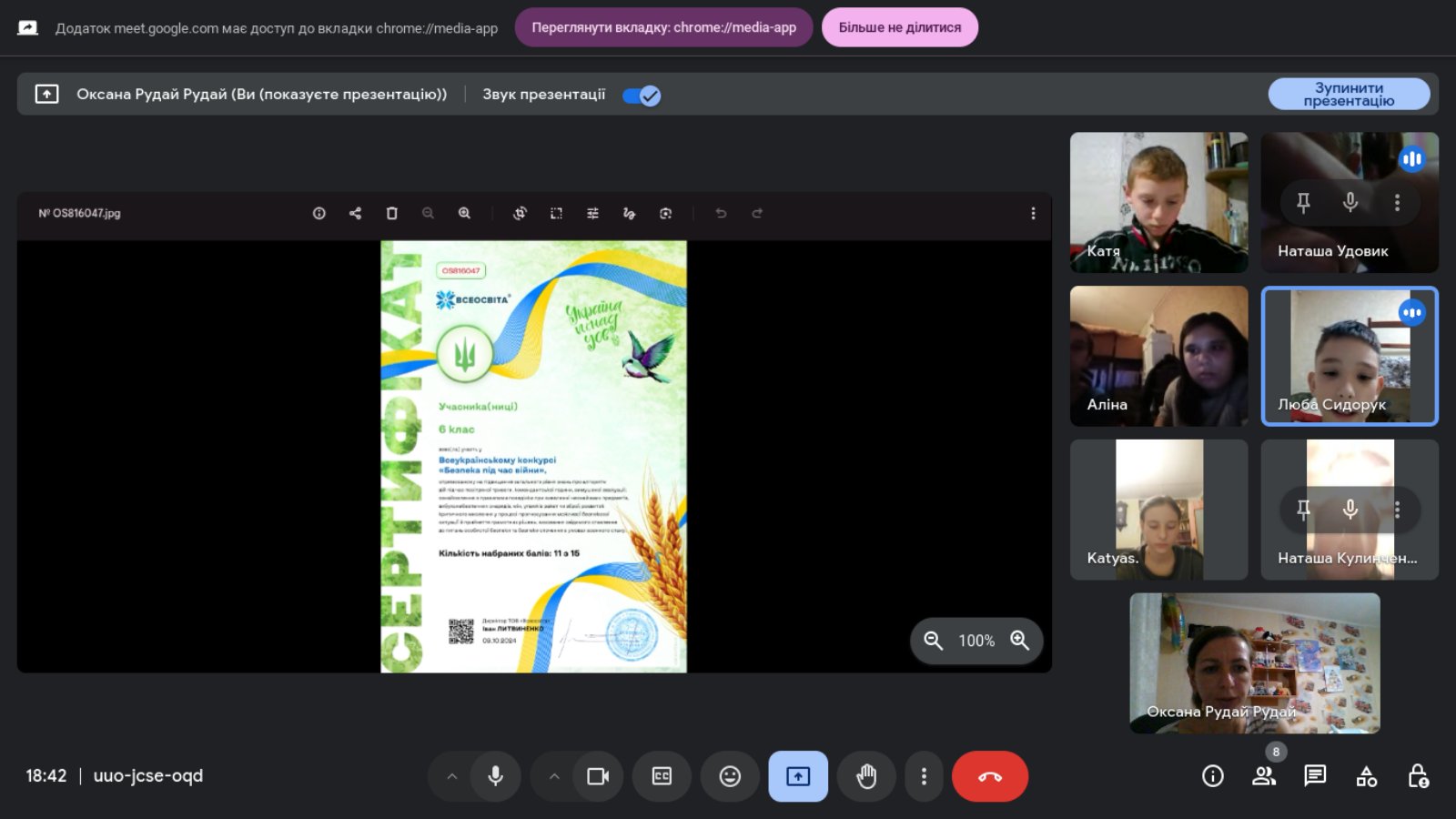Open the activities panel
This screenshot has width=1456, height=819.
point(1367,776)
